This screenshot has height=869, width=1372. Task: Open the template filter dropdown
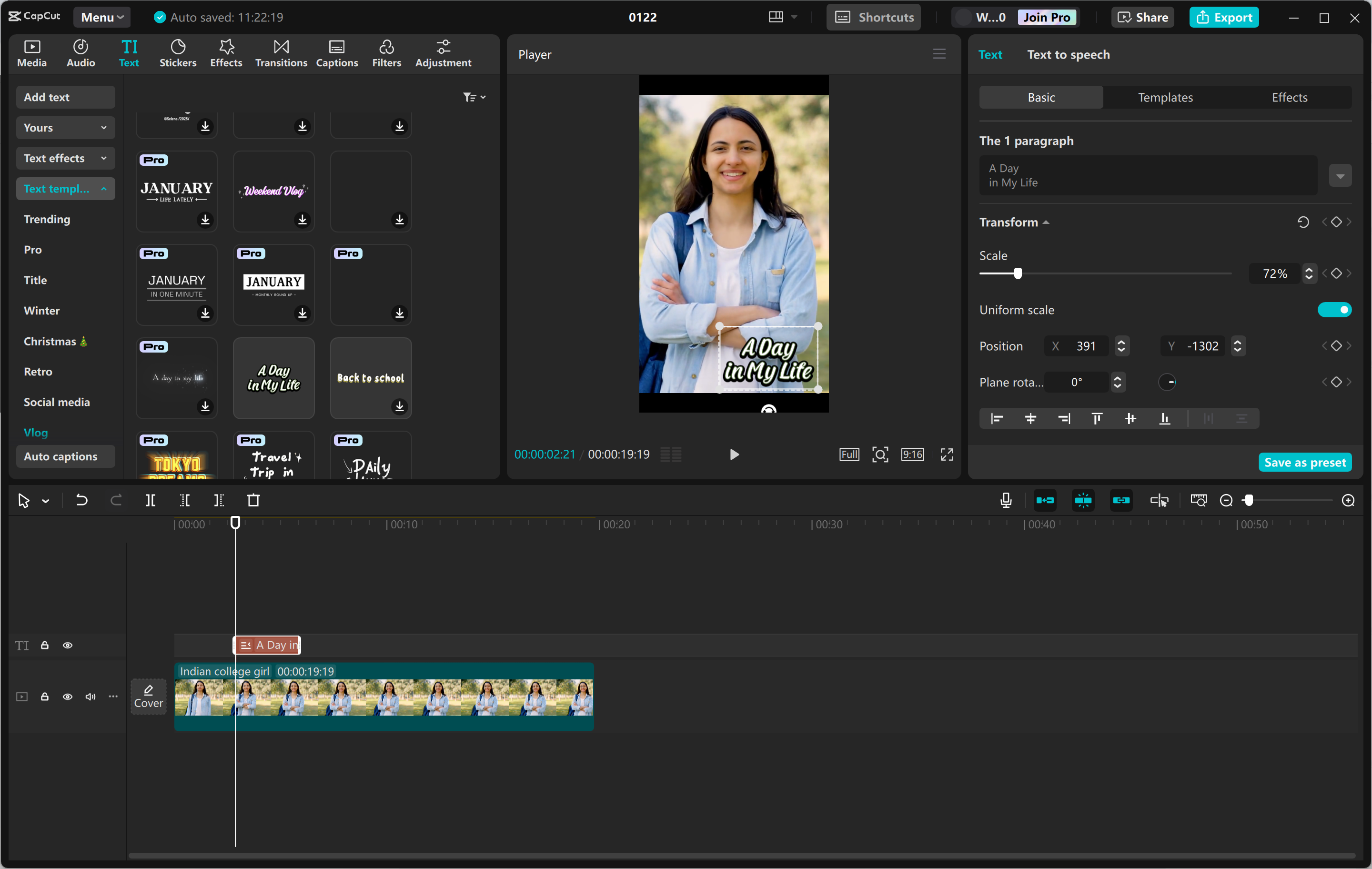(474, 96)
